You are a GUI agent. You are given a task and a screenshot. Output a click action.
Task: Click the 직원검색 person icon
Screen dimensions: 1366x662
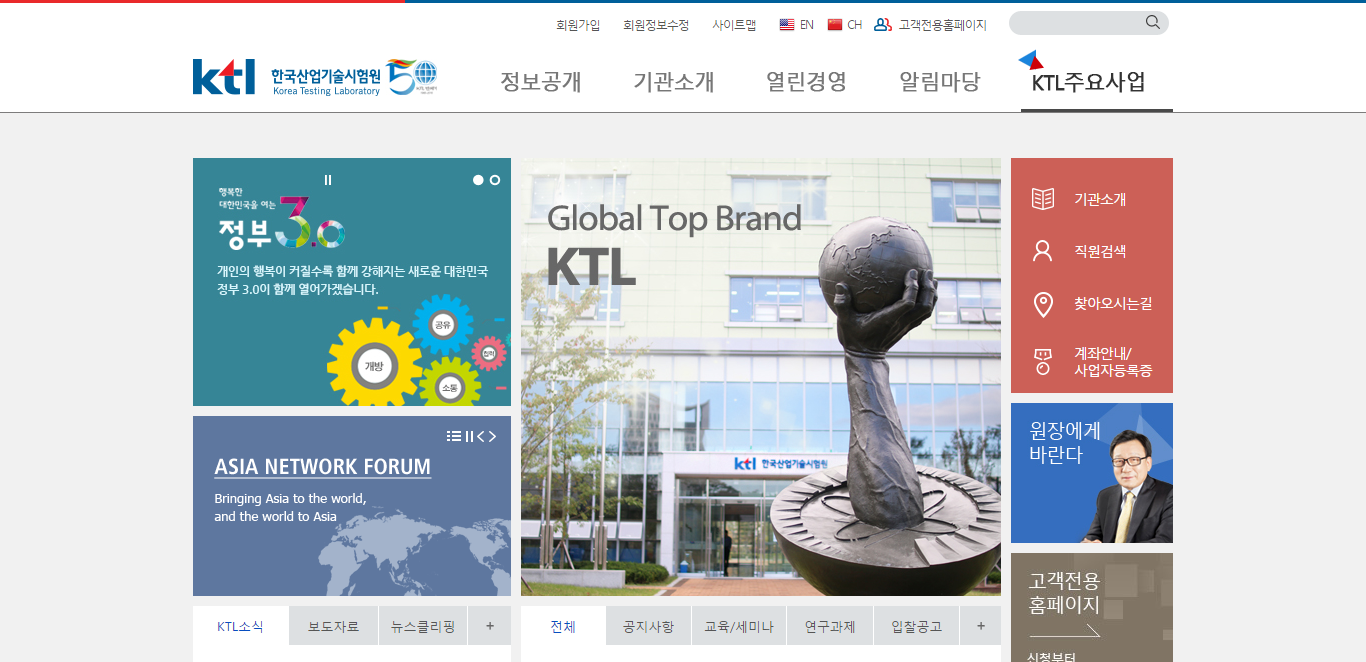(x=1043, y=251)
